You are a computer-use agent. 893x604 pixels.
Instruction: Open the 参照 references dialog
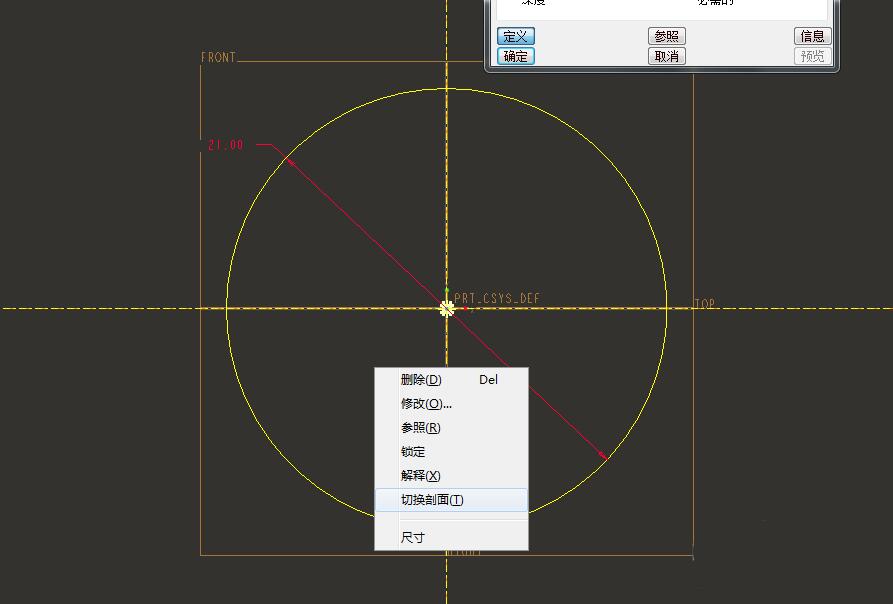pos(667,35)
